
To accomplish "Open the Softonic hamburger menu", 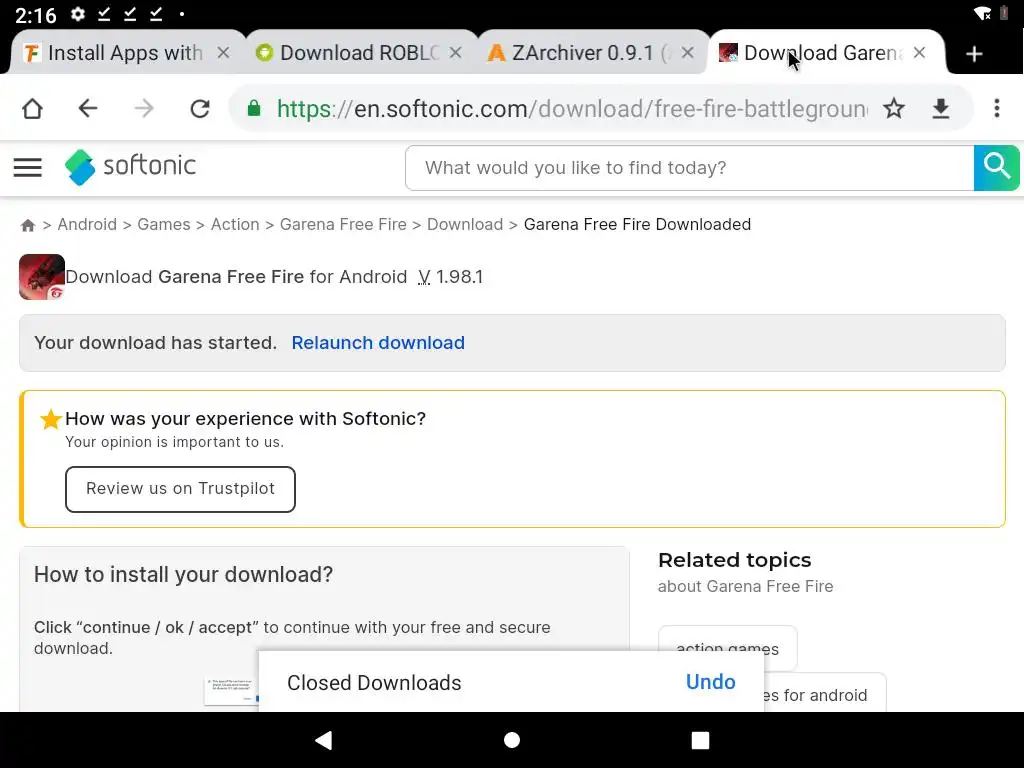I will click(28, 168).
